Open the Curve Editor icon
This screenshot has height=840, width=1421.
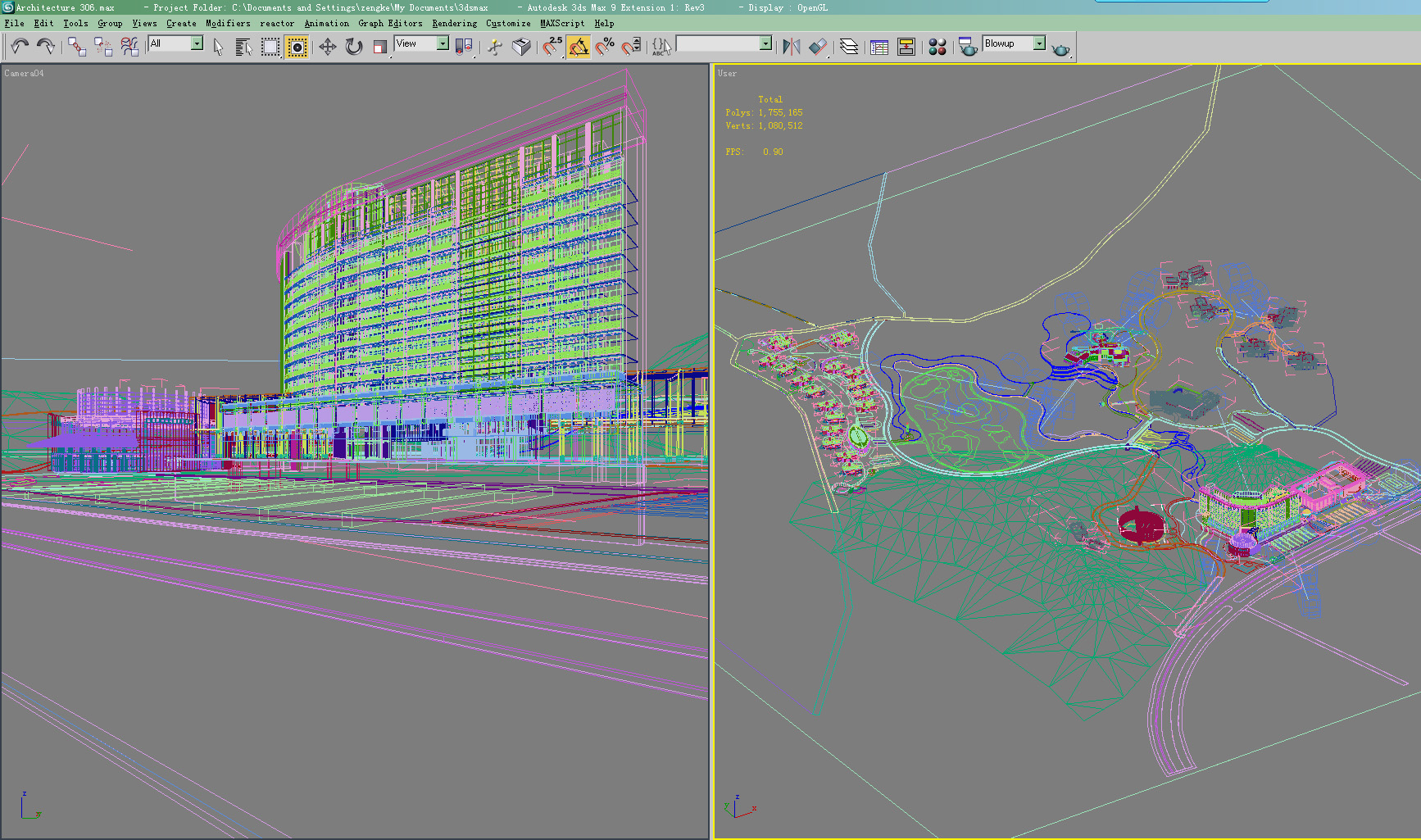click(879, 47)
